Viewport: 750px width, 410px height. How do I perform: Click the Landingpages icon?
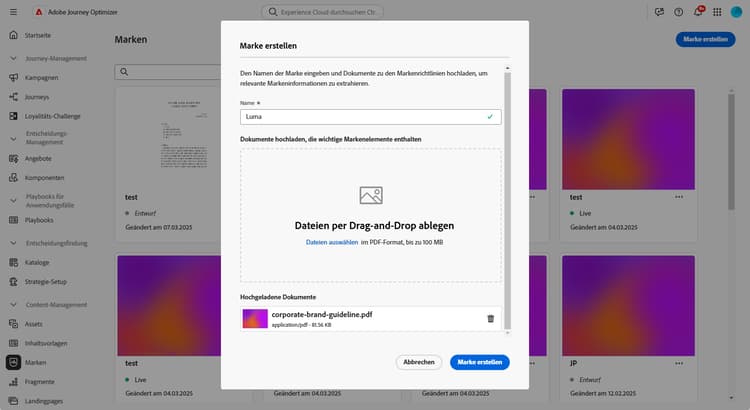point(13,401)
